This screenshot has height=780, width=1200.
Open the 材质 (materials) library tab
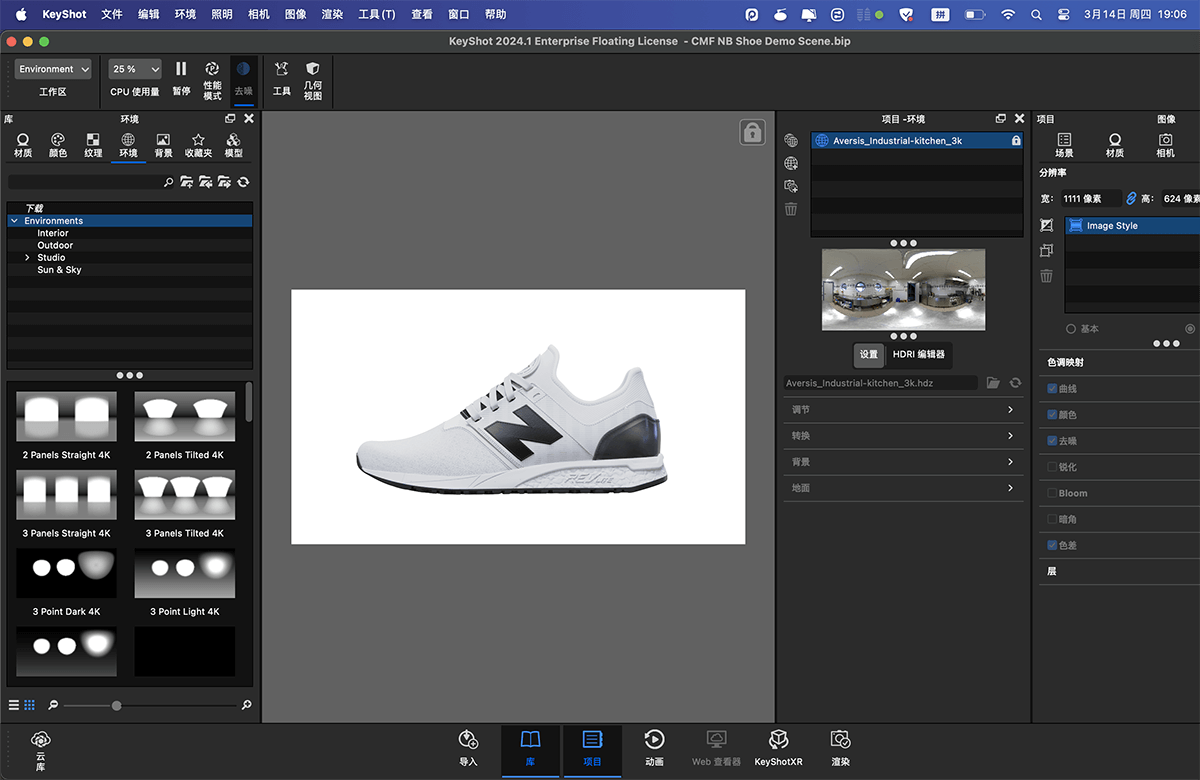[23, 146]
